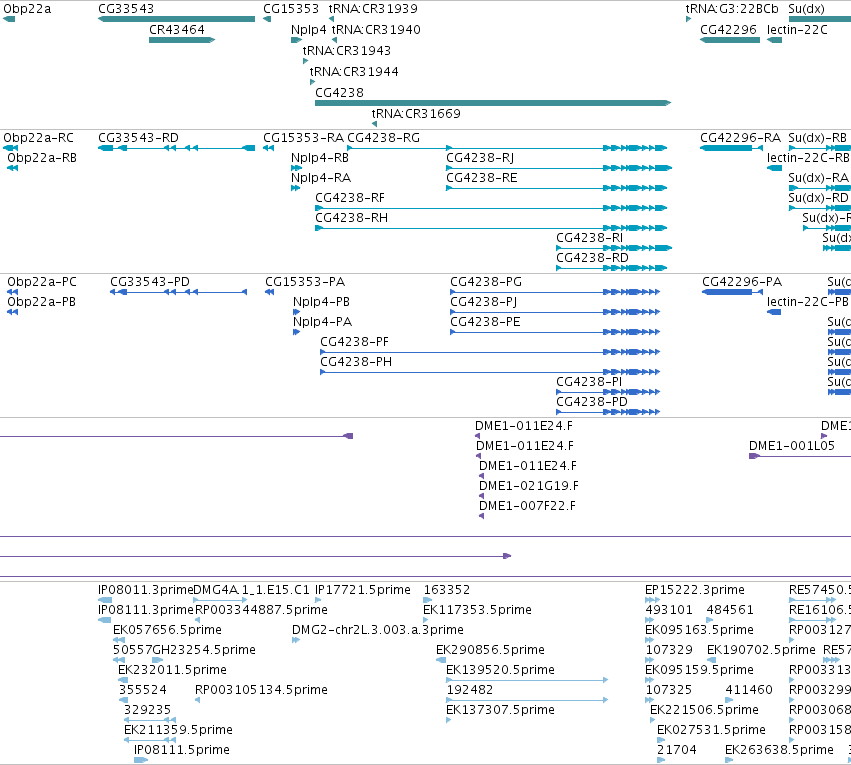Select the 329235 EST feature

coord(150,720)
